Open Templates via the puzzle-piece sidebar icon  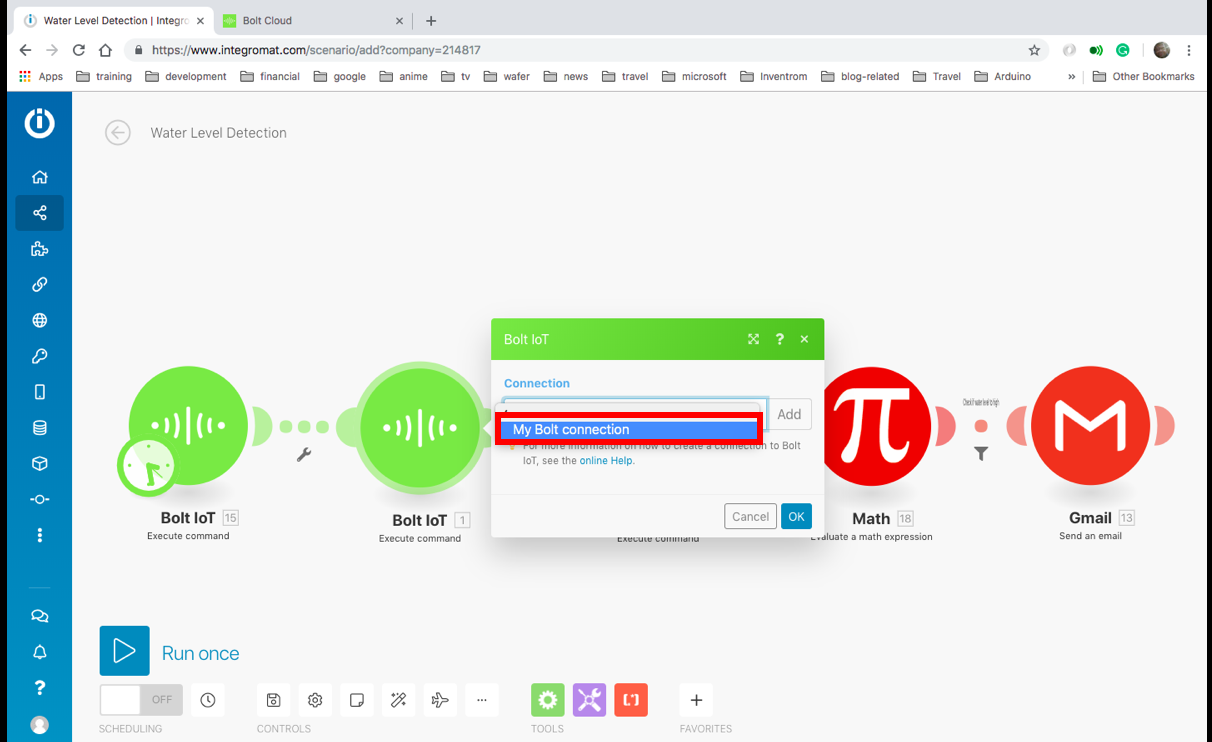(x=39, y=248)
